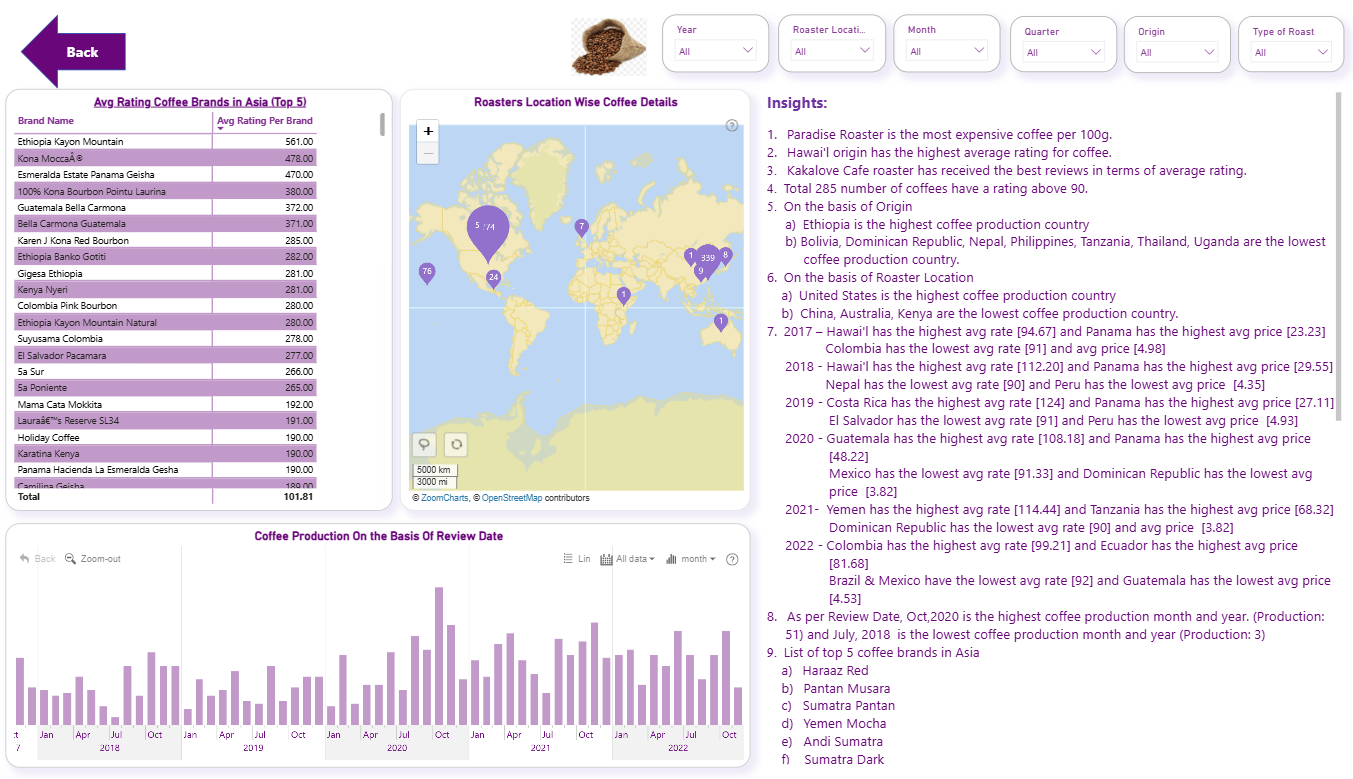
Task: Click Zoom-out on the production chart
Action: point(93,559)
